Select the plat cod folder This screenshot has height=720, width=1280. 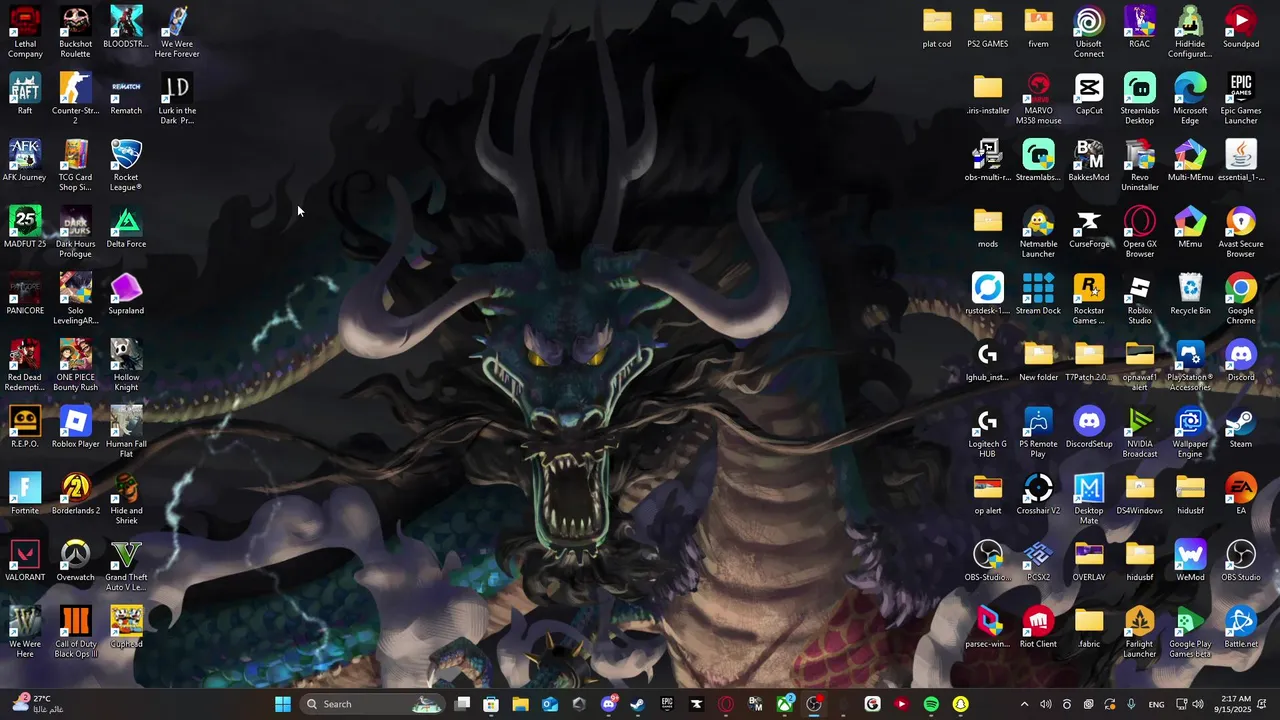coord(937,28)
